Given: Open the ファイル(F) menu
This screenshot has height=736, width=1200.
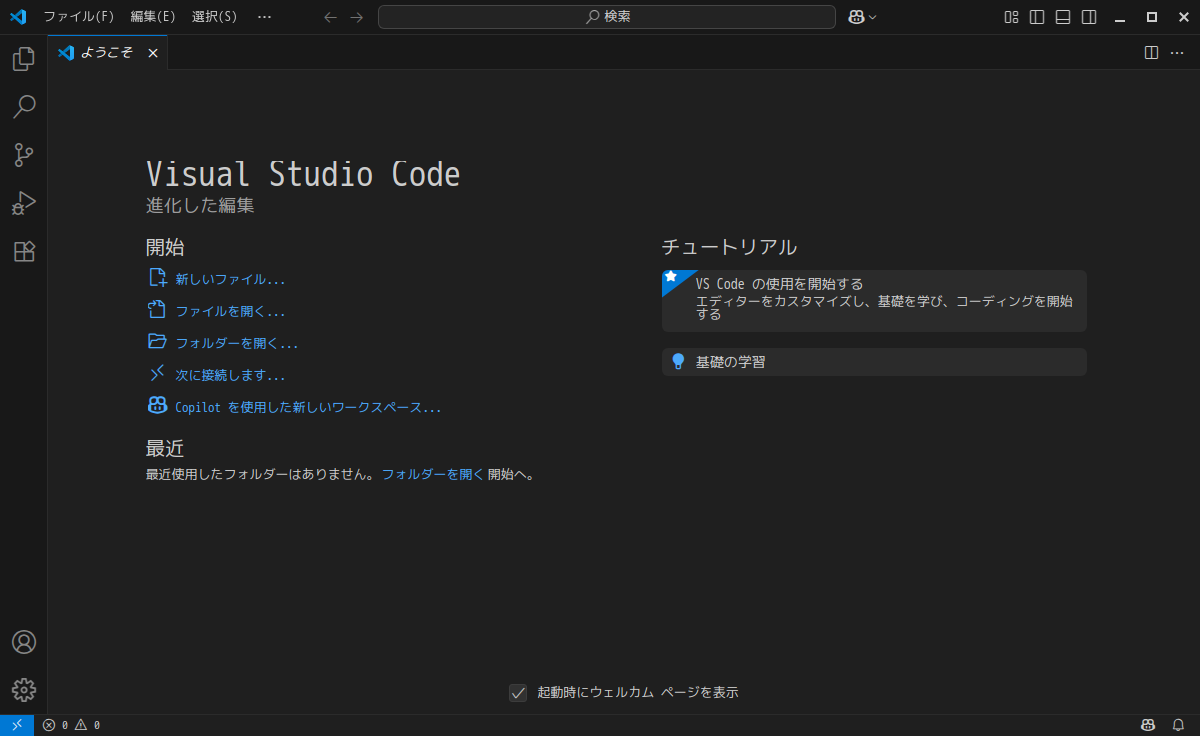Looking at the screenshot, I should pos(79,17).
